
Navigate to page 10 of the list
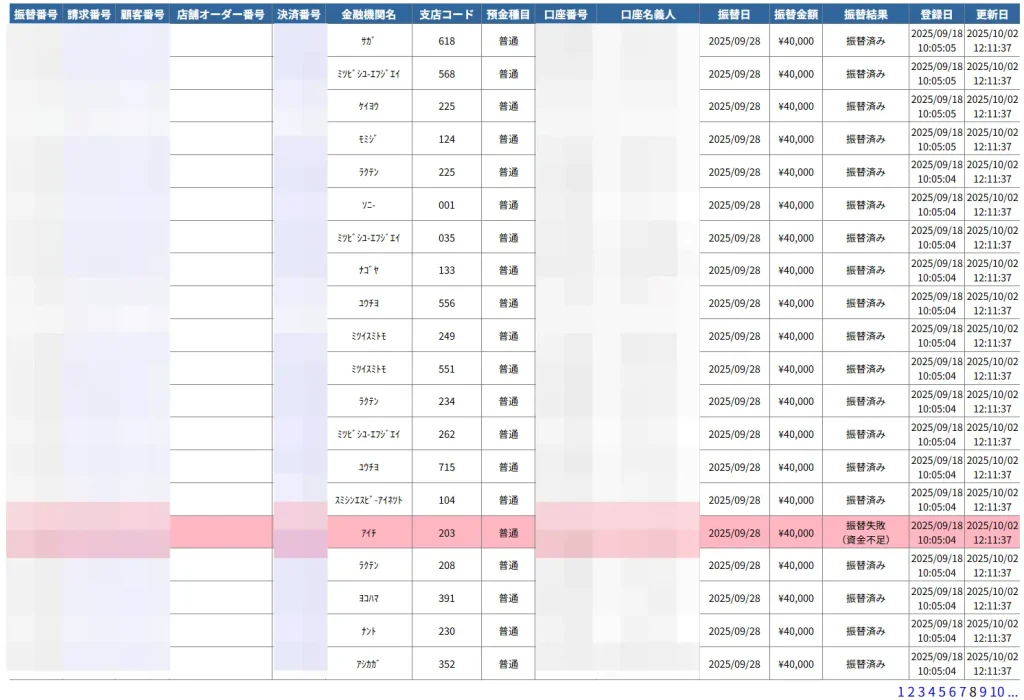click(x=998, y=692)
